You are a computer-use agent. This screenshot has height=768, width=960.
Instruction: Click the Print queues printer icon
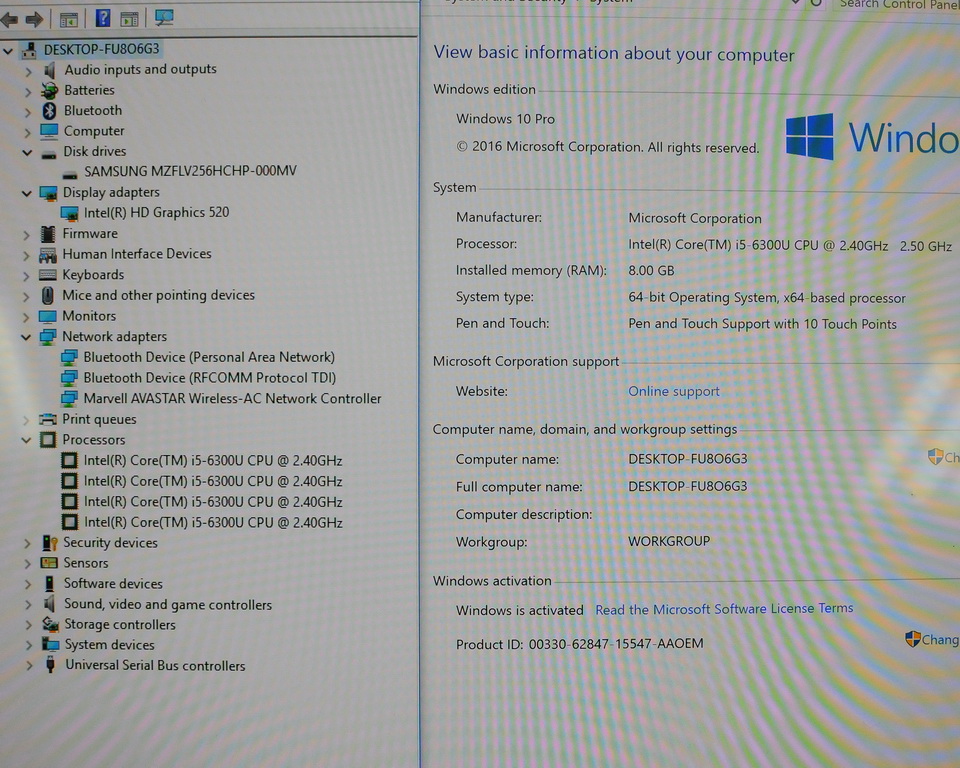click(x=47, y=420)
